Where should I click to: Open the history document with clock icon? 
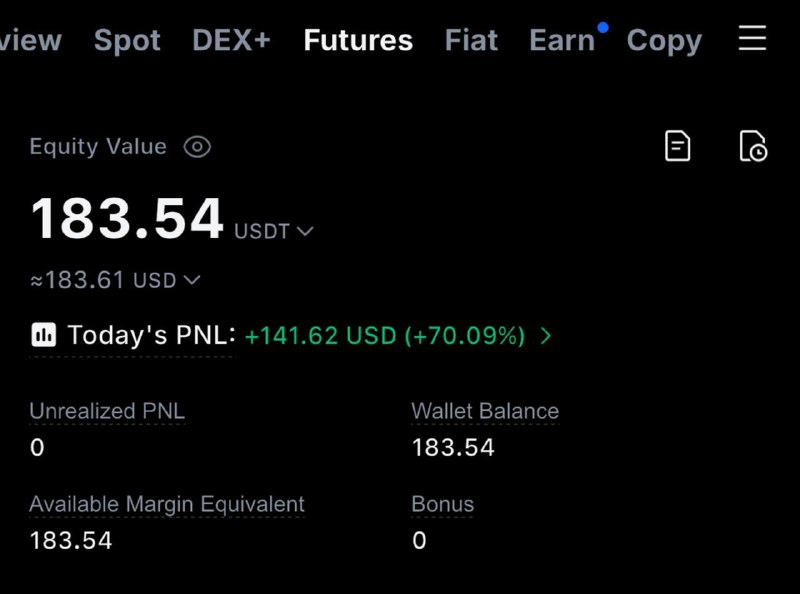coord(753,146)
